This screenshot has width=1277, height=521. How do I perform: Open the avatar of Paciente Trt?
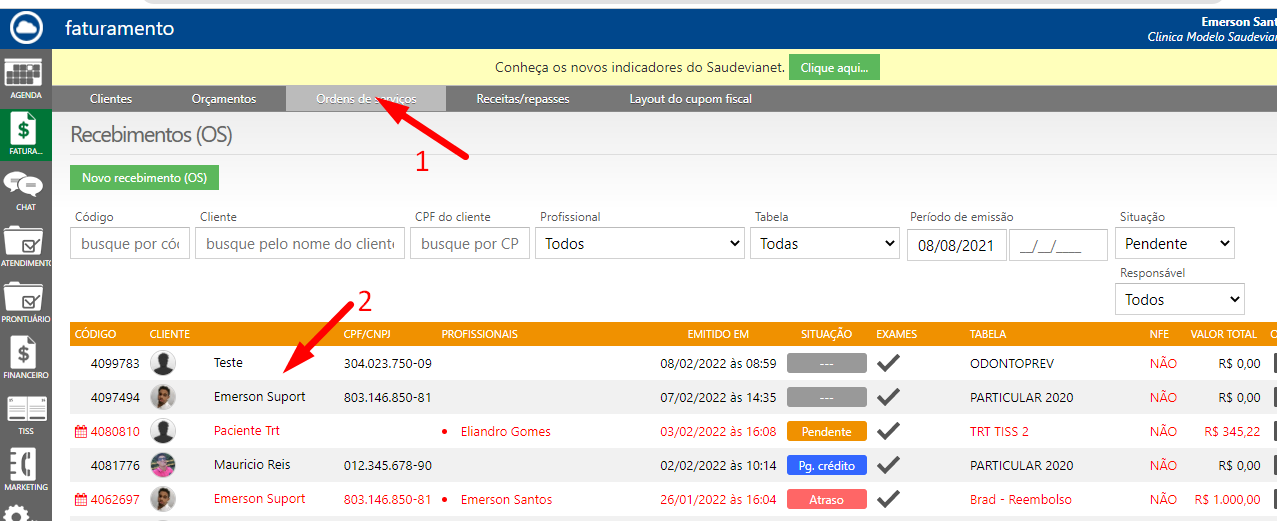pos(163,431)
